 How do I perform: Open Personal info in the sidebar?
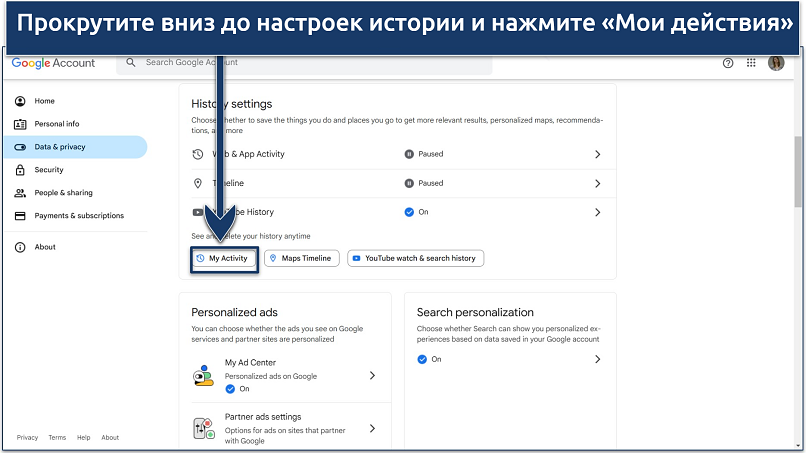[x=57, y=124]
